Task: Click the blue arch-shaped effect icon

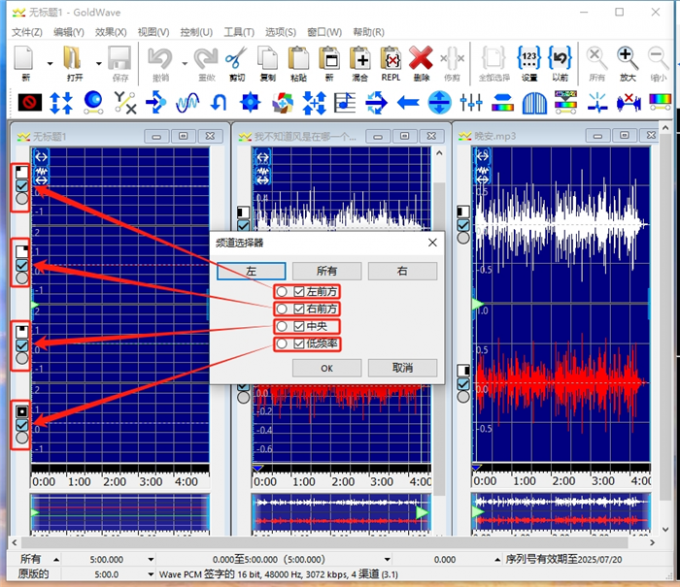Action: [534, 103]
